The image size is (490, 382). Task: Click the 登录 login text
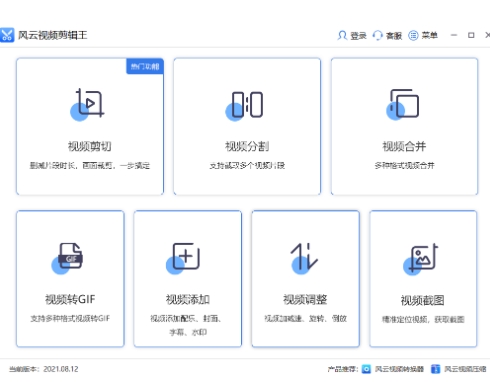coord(359,35)
